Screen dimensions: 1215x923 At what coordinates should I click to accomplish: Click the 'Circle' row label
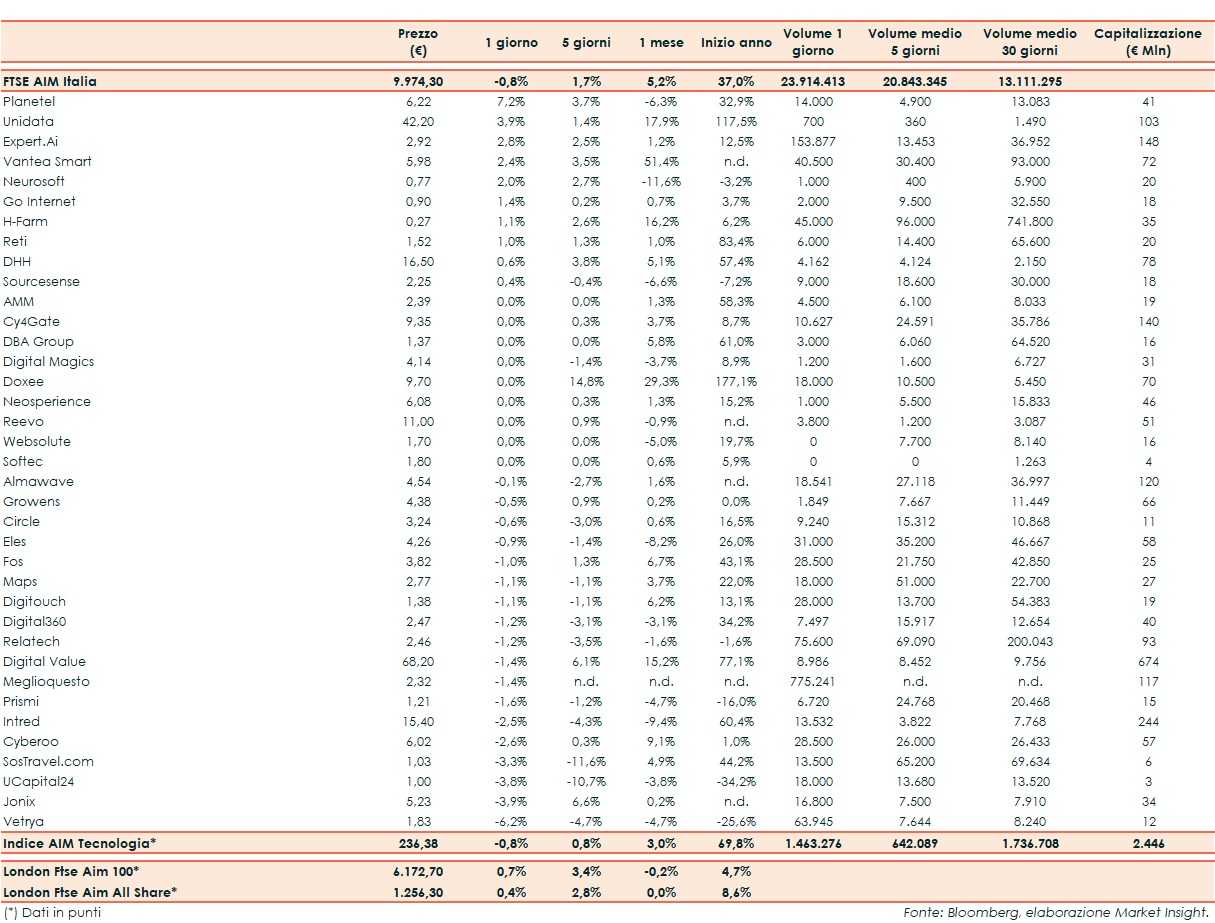[22, 521]
